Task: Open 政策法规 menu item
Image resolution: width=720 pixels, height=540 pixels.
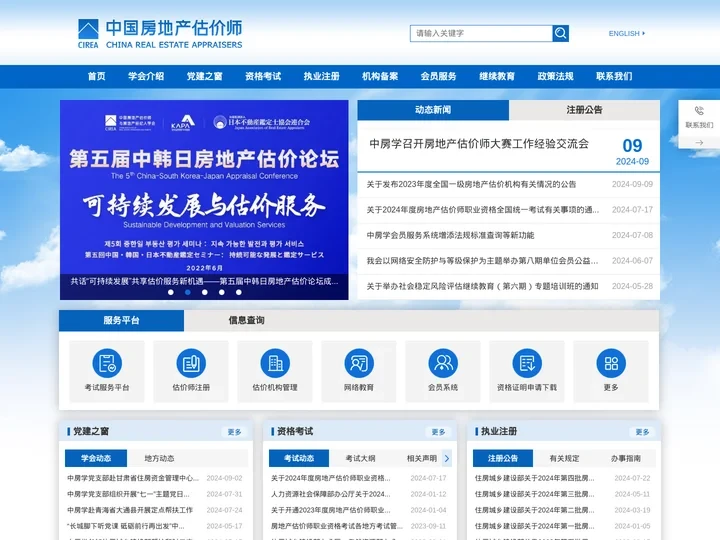Action: pos(556,76)
